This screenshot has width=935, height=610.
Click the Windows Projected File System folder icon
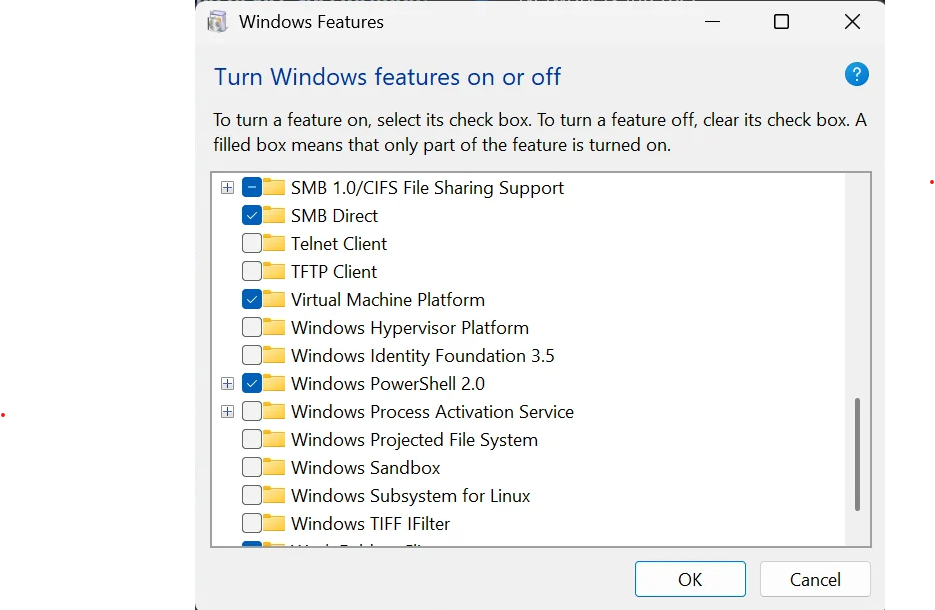274,439
